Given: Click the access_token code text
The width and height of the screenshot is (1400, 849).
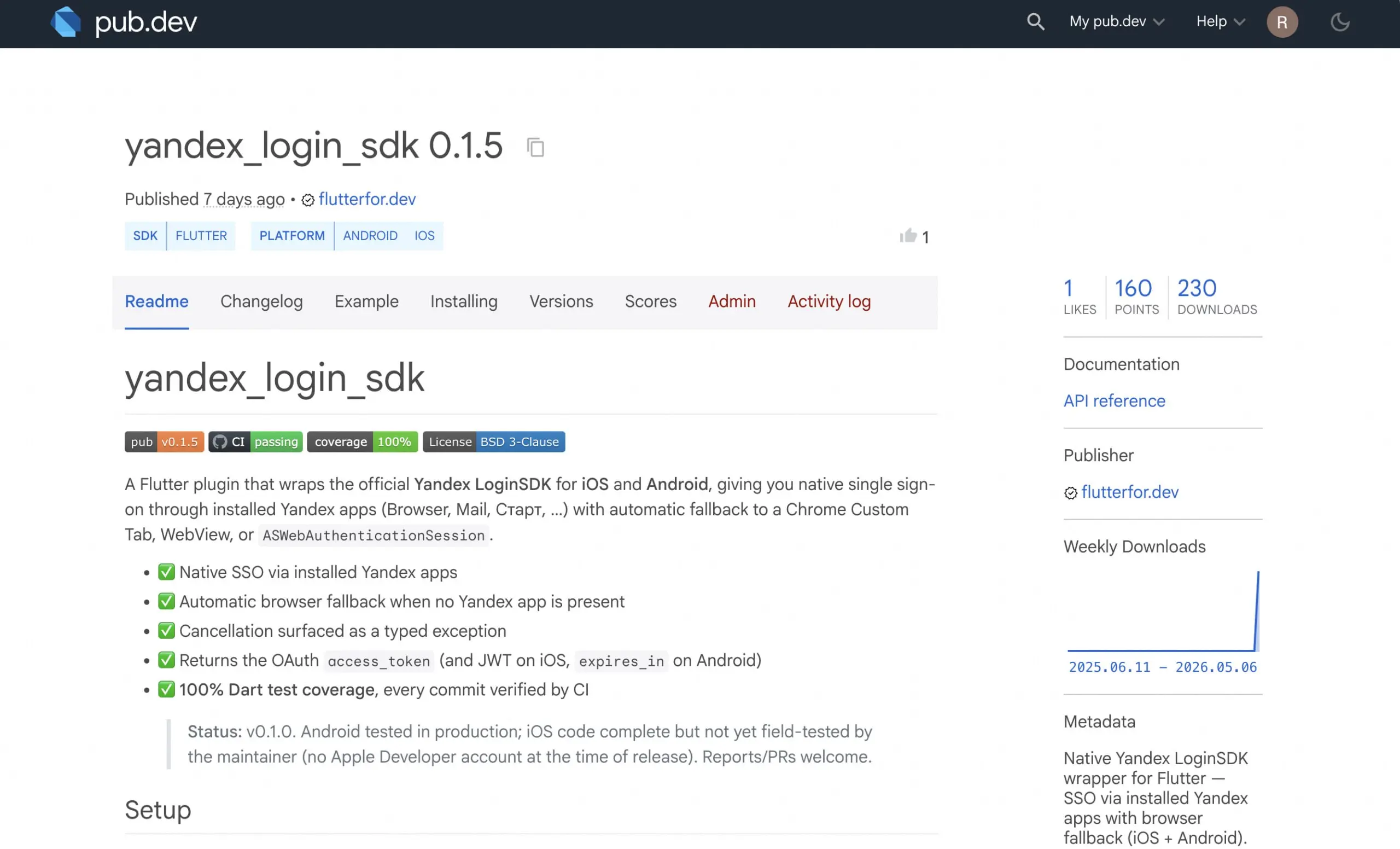Looking at the screenshot, I should coord(379,661).
